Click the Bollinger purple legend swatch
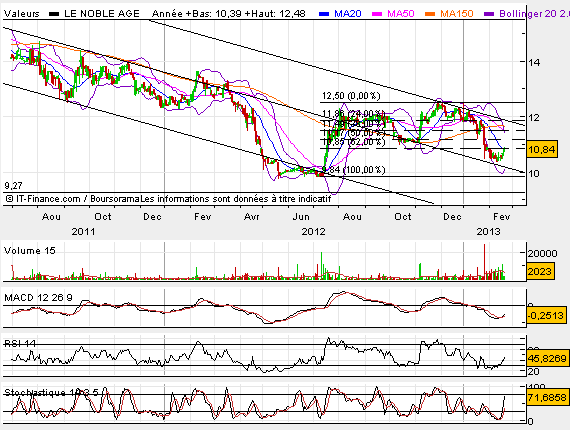 pyautogui.click(x=489, y=14)
